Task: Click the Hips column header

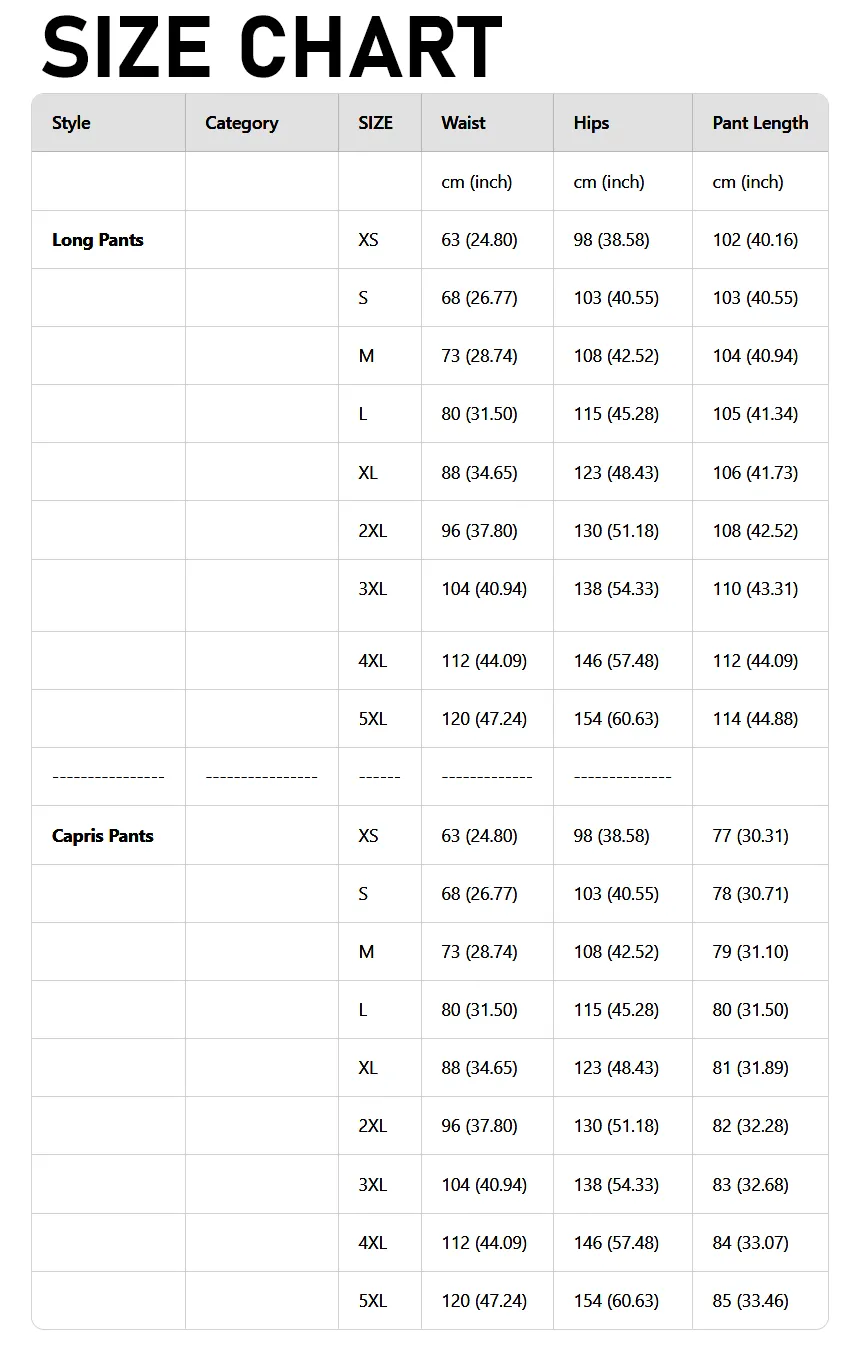Action: (x=591, y=123)
